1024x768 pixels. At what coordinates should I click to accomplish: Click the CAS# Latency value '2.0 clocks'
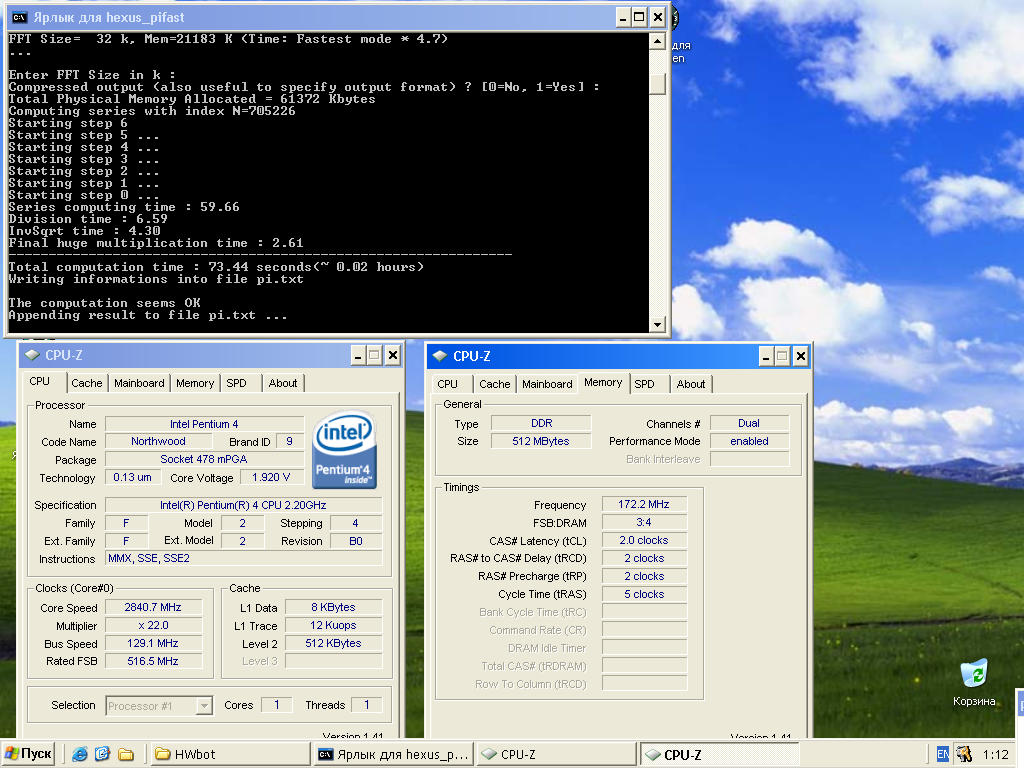tap(644, 541)
